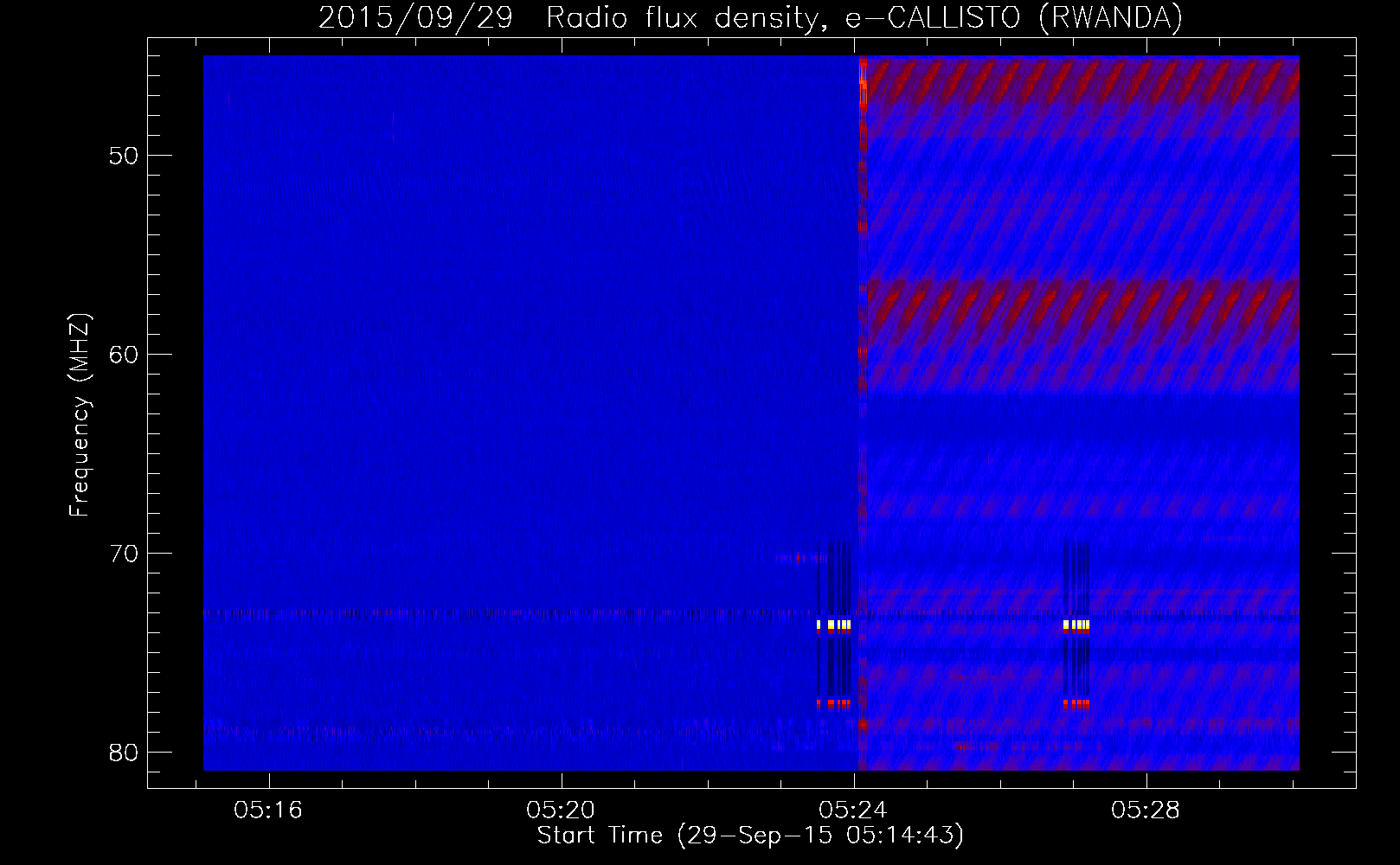Click the '05:24' time tick label
The height and width of the screenshot is (865, 1400).
[x=853, y=811]
